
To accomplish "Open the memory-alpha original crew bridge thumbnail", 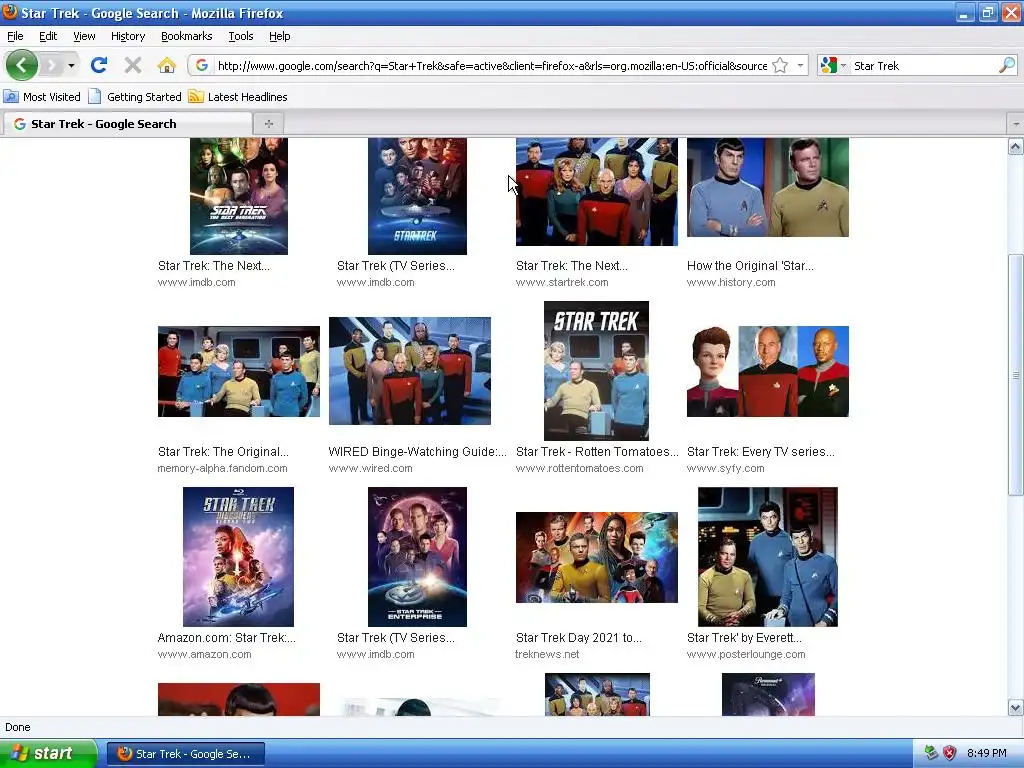I will tap(238, 372).
